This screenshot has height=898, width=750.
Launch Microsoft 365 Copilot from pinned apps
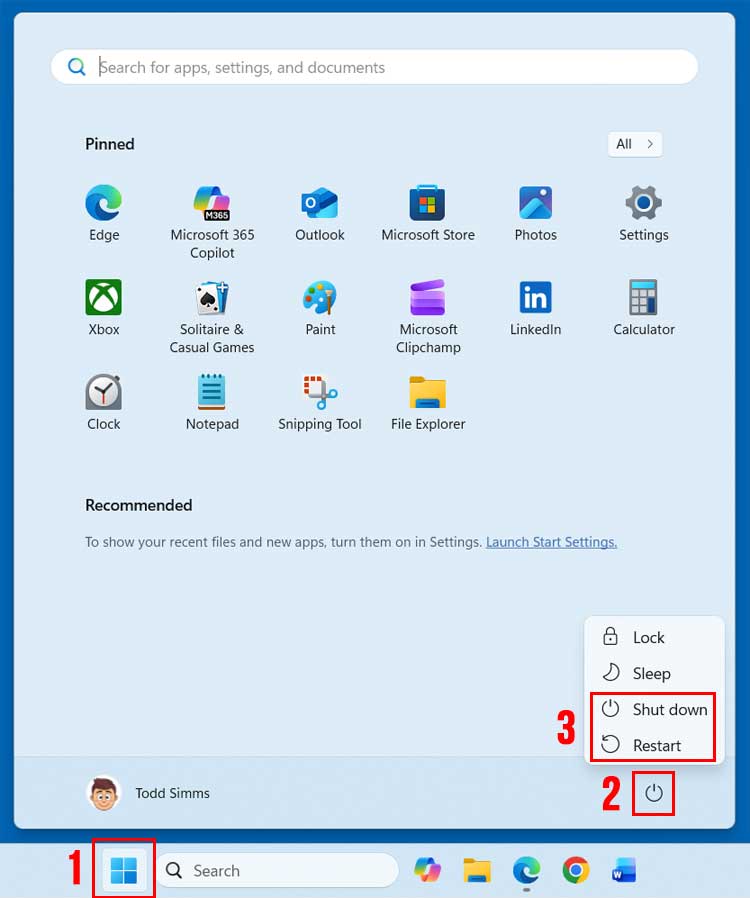point(212,222)
